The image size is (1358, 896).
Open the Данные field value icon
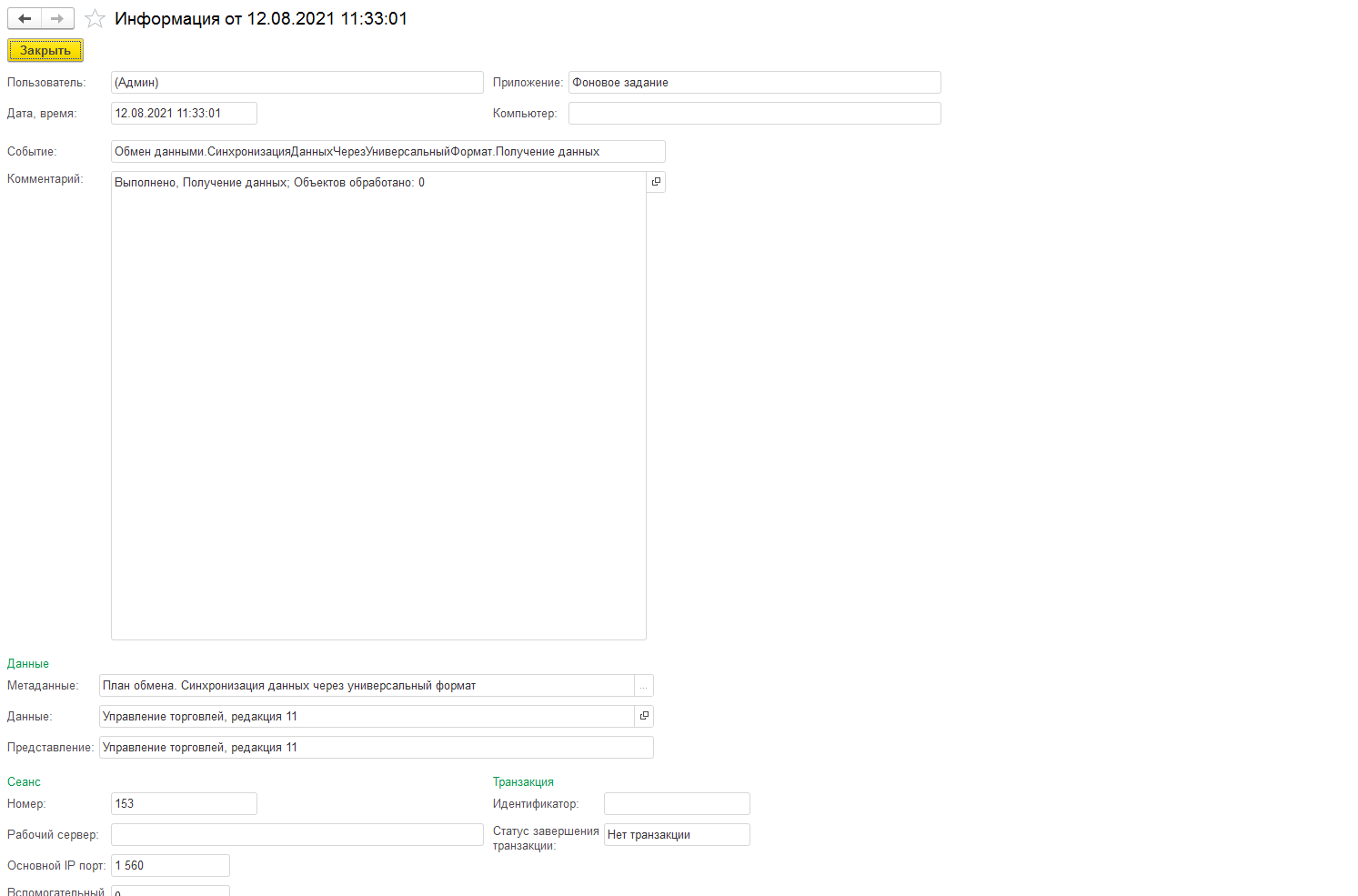tap(644, 717)
